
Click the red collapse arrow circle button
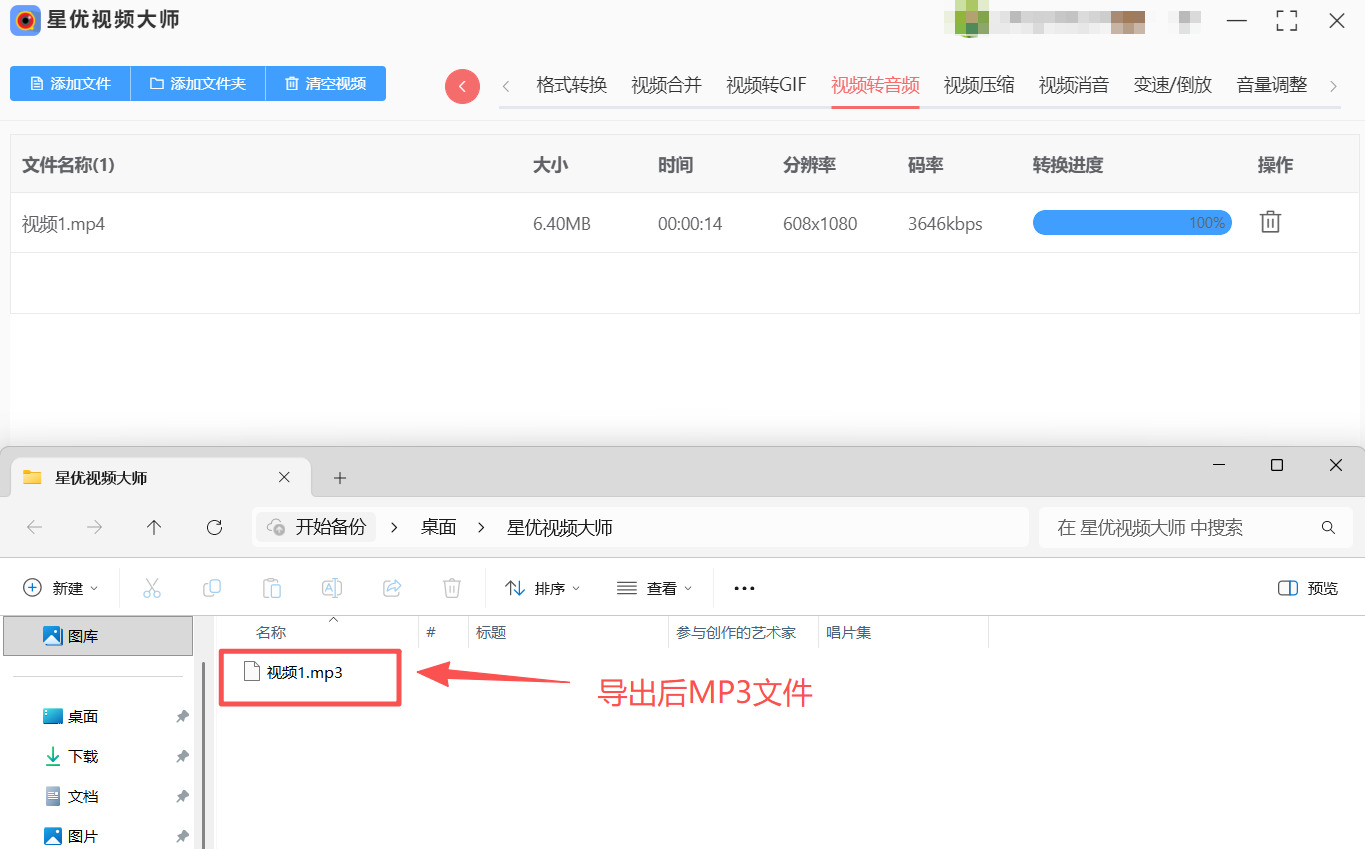[462, 86]
